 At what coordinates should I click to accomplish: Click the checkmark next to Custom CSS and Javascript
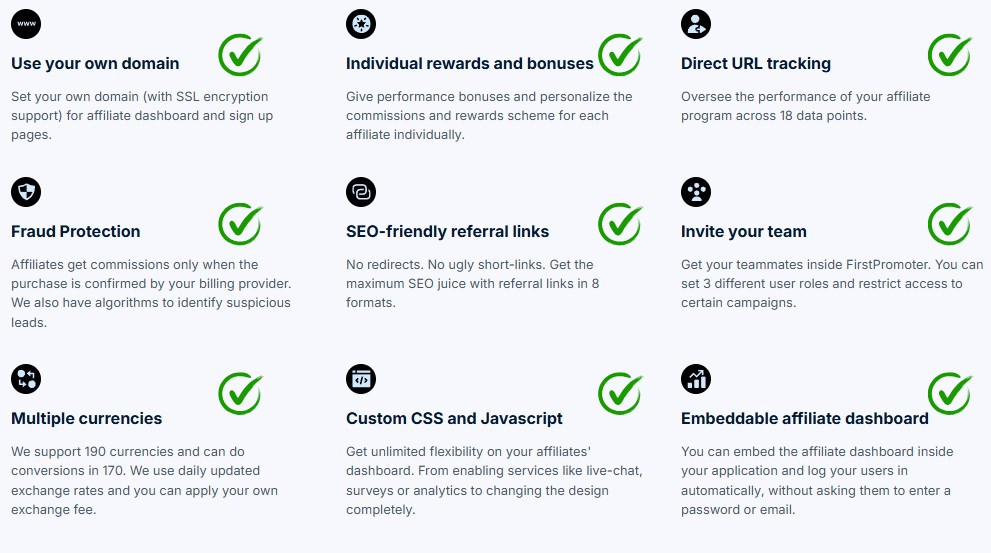620,393
